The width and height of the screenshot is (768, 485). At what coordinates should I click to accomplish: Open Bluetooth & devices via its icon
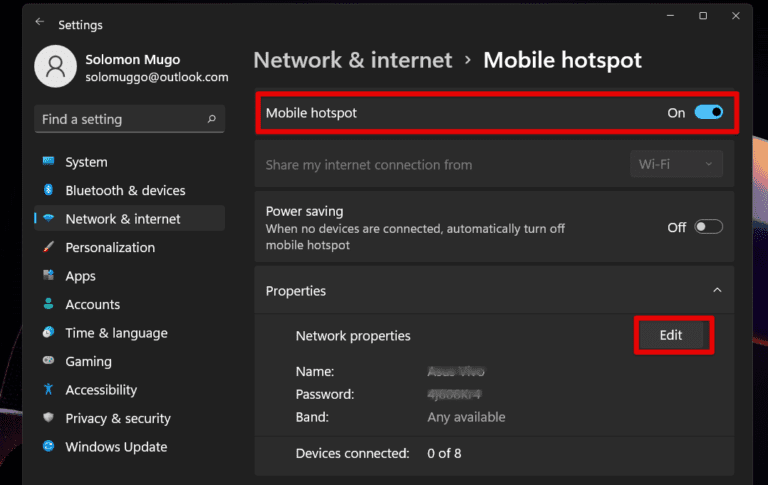(48, 190)
